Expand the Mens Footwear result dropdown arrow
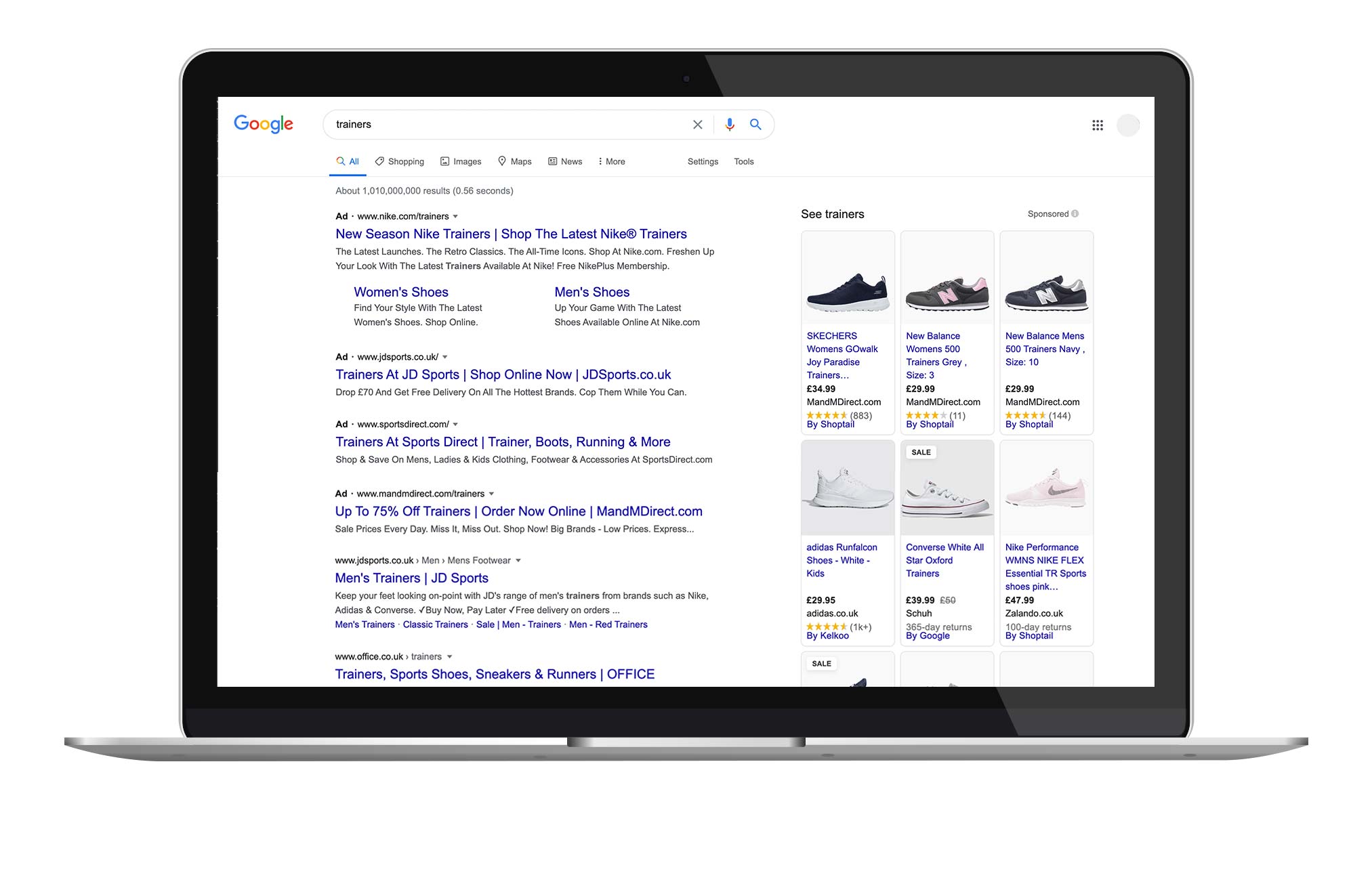Screen dimensions: 1372x869 point(518,561)
